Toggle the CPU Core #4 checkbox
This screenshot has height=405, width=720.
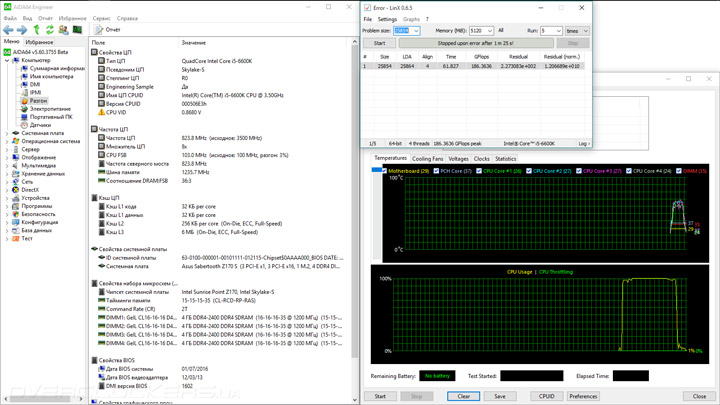(629, 171)
